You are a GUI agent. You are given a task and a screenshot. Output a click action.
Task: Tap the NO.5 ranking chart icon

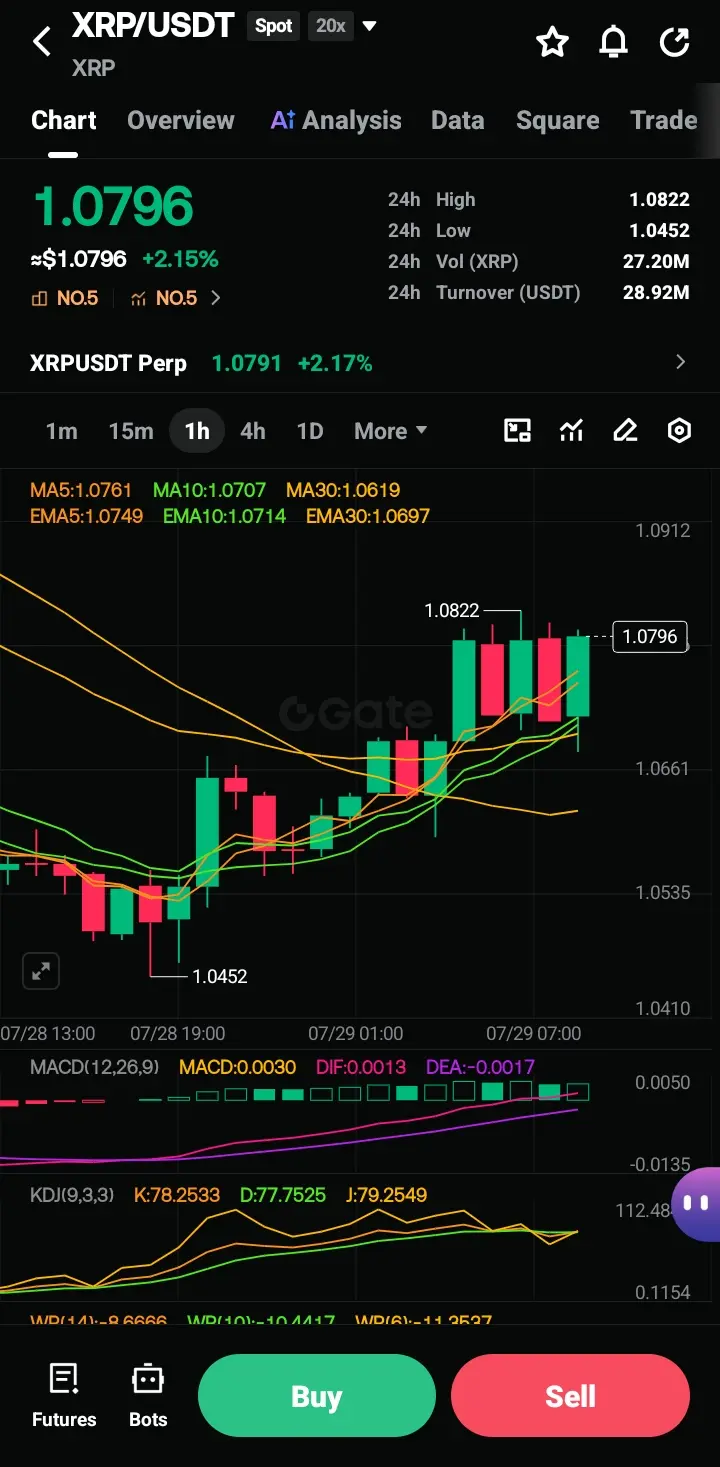(138, 298)
